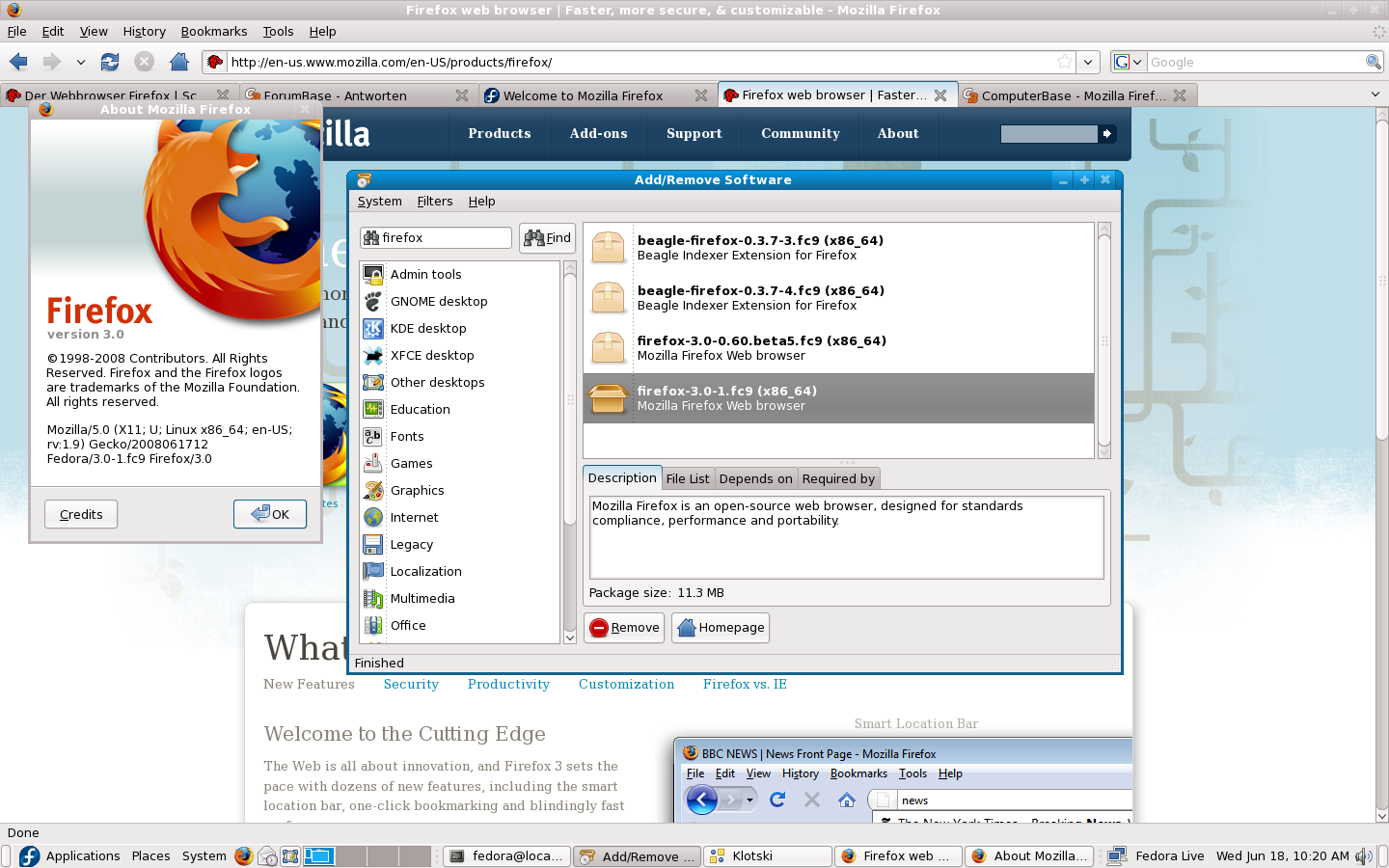
Task: Select the Admin tools category icon
Action: (x=373, y=274)
